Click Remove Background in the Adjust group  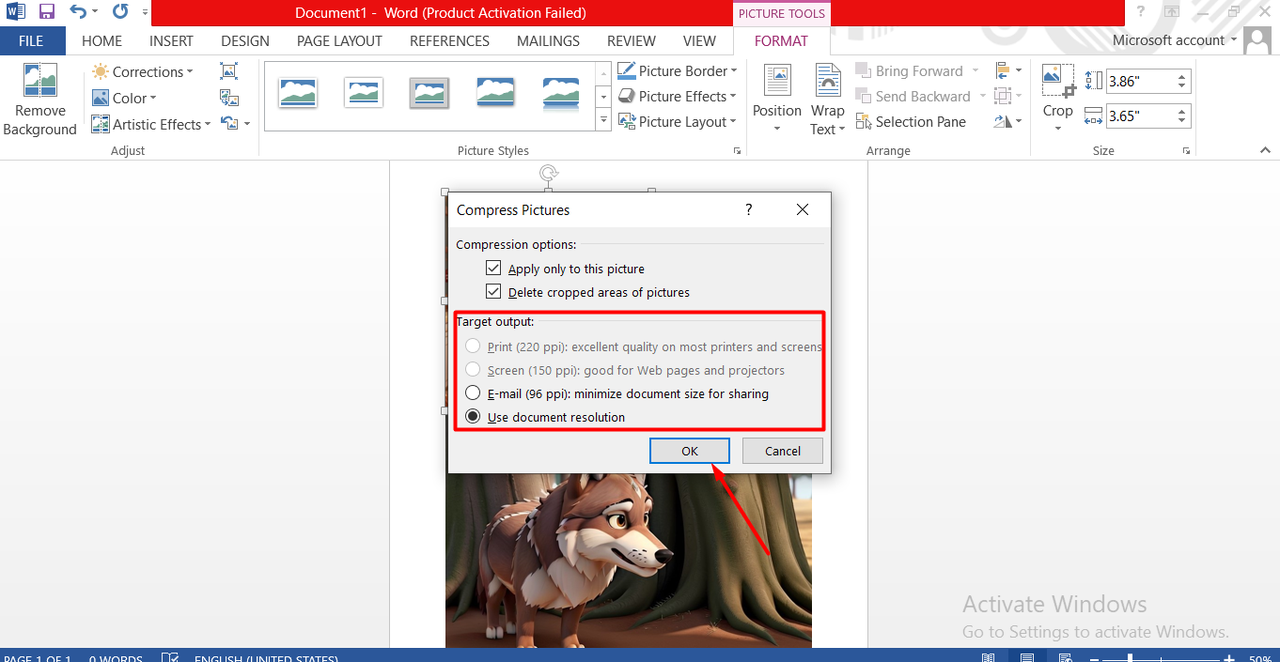coord(40,100)
